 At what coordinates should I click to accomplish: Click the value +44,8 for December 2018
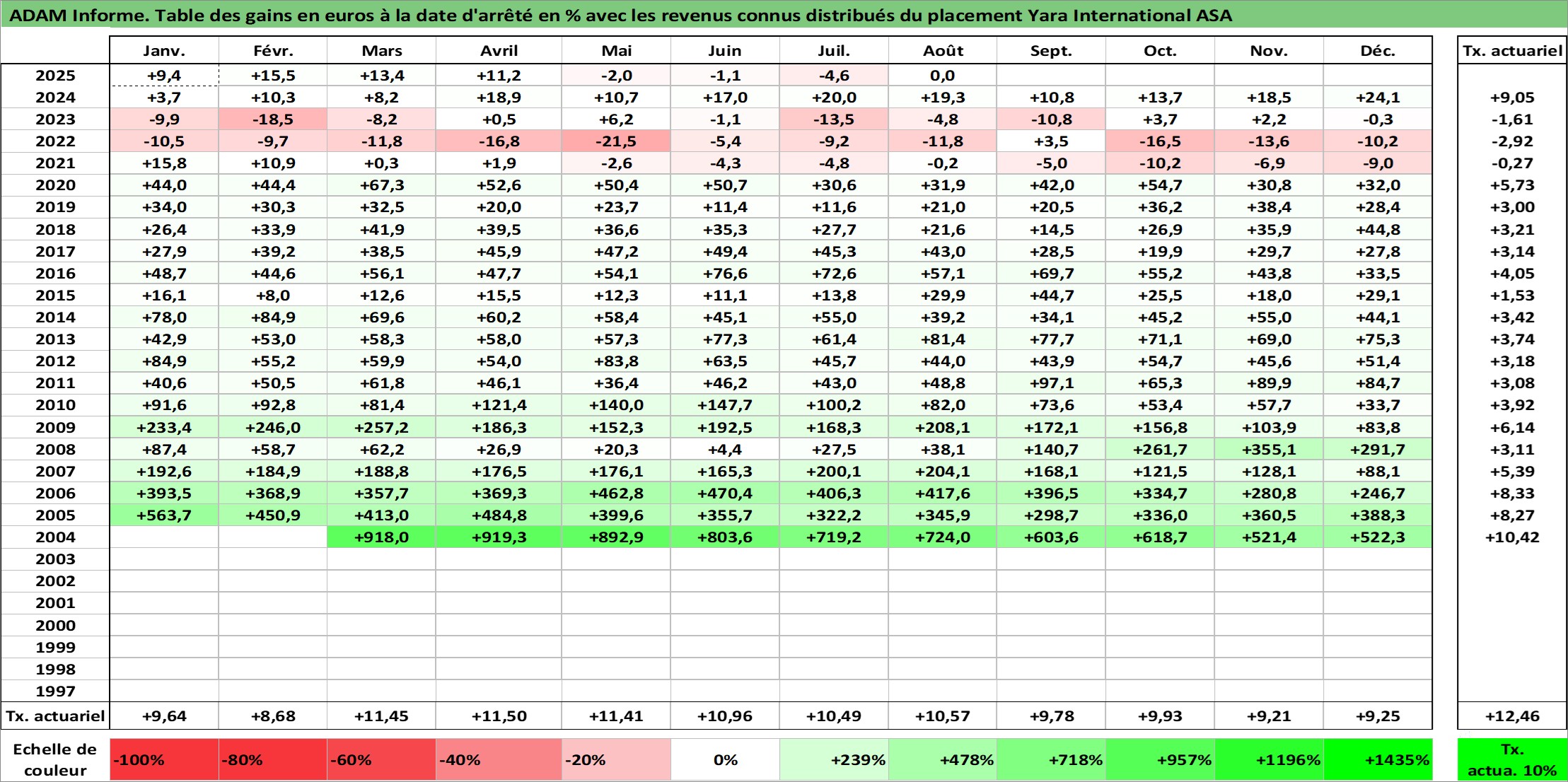click(1378, 230)
